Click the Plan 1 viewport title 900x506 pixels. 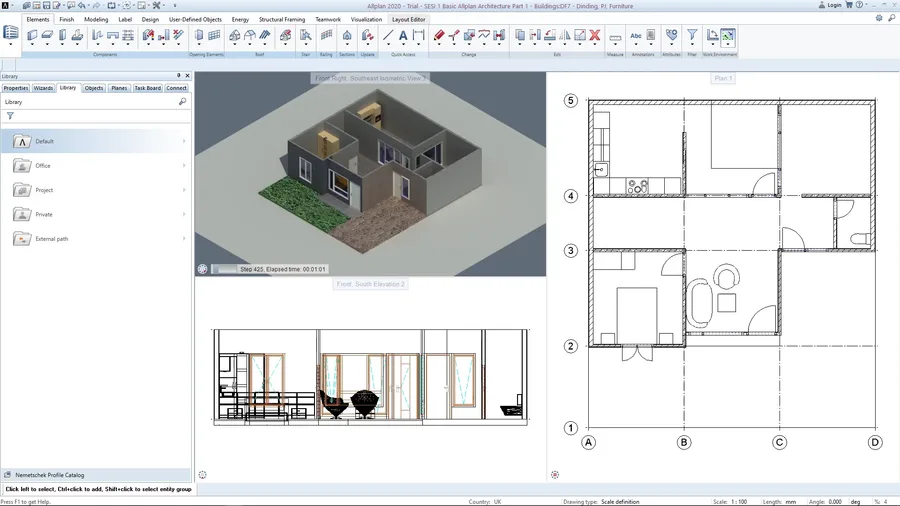click(723, 78)
